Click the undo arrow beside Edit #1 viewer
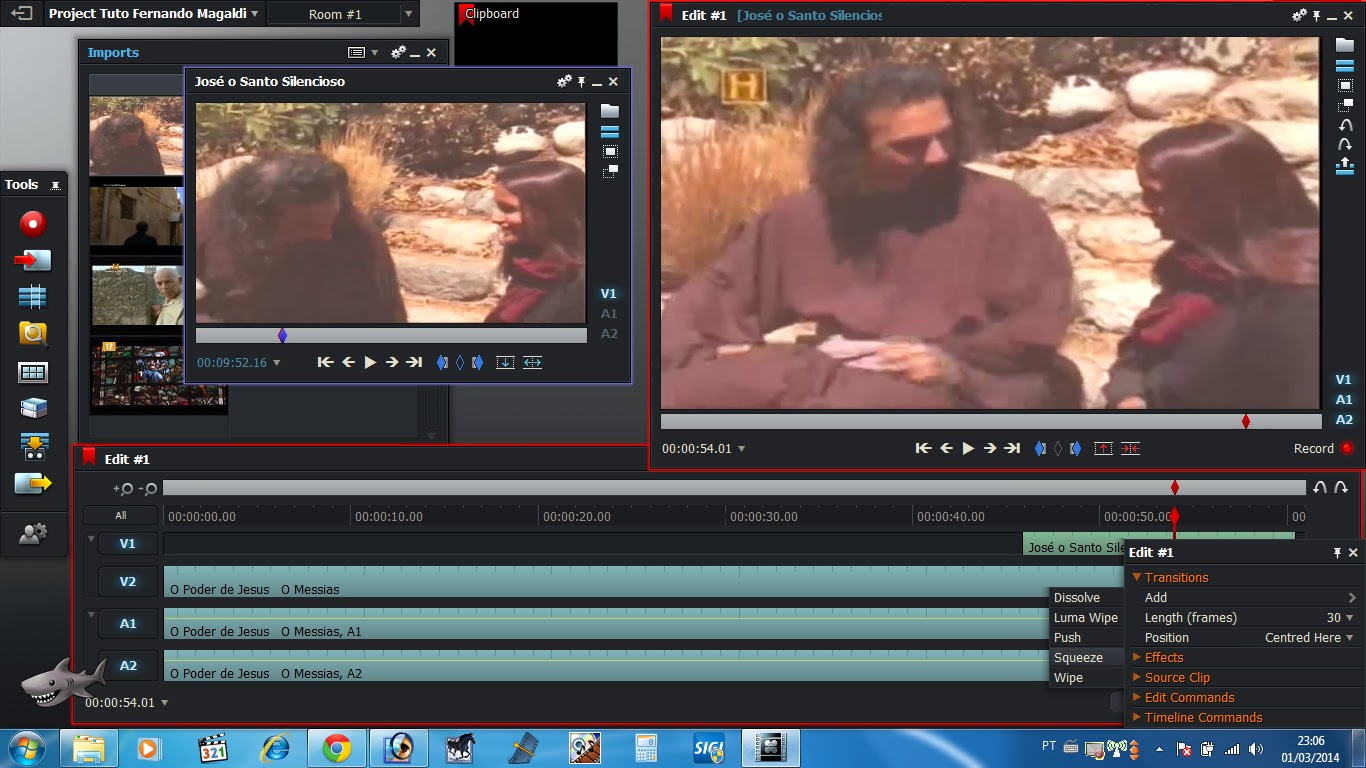This screenshot has height=768, width=1366. [x=1345, y=125]
